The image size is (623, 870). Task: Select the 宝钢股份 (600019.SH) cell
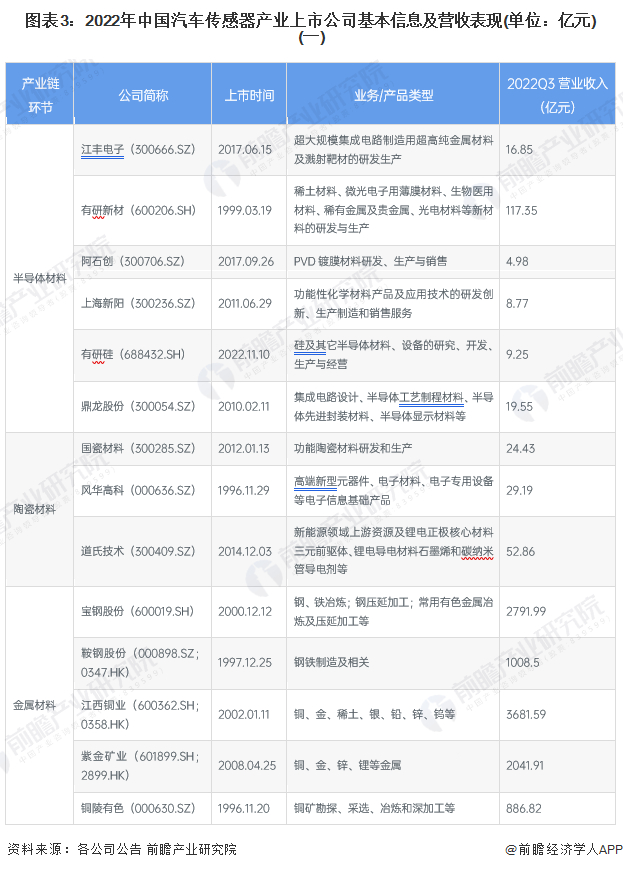[x=143, y=612]
